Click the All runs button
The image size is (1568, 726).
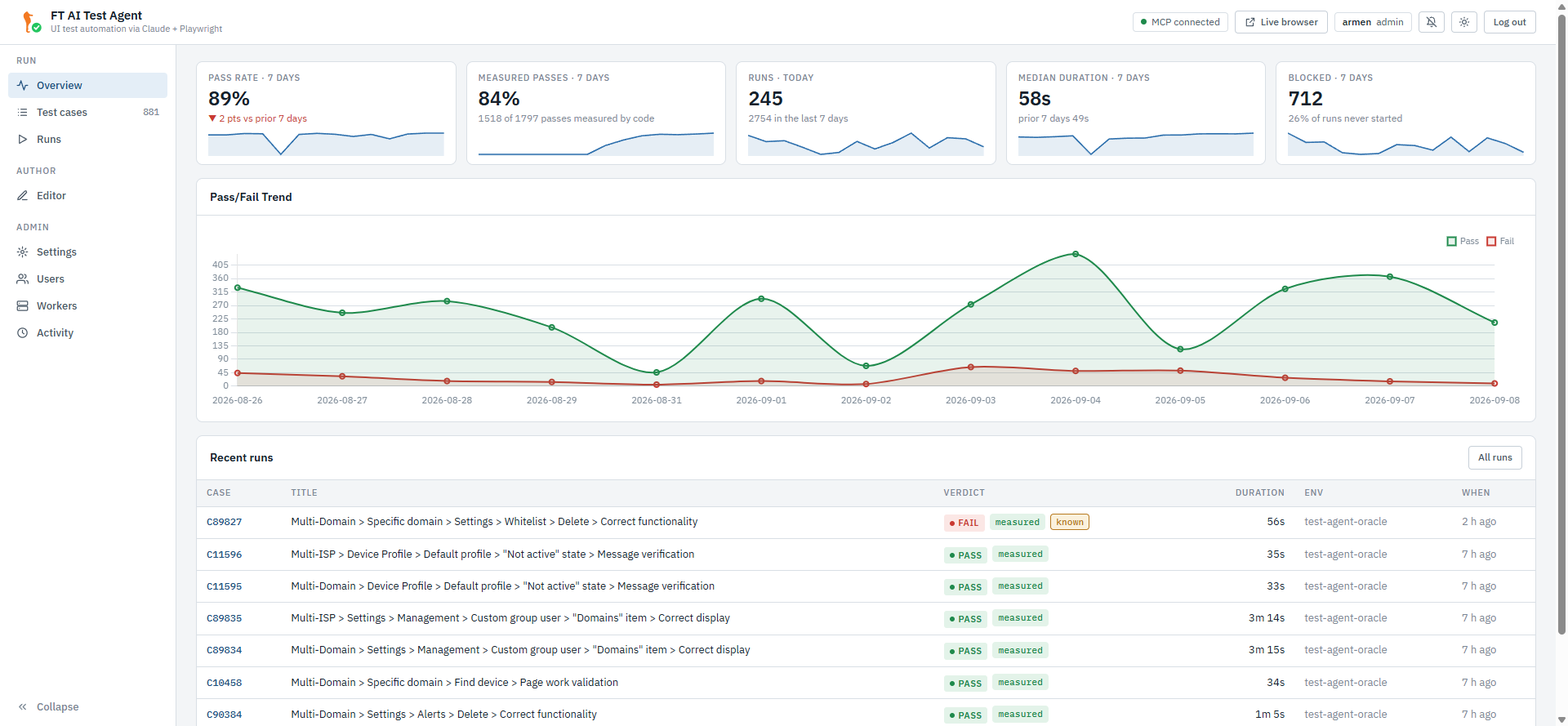tap(1495, 457)
